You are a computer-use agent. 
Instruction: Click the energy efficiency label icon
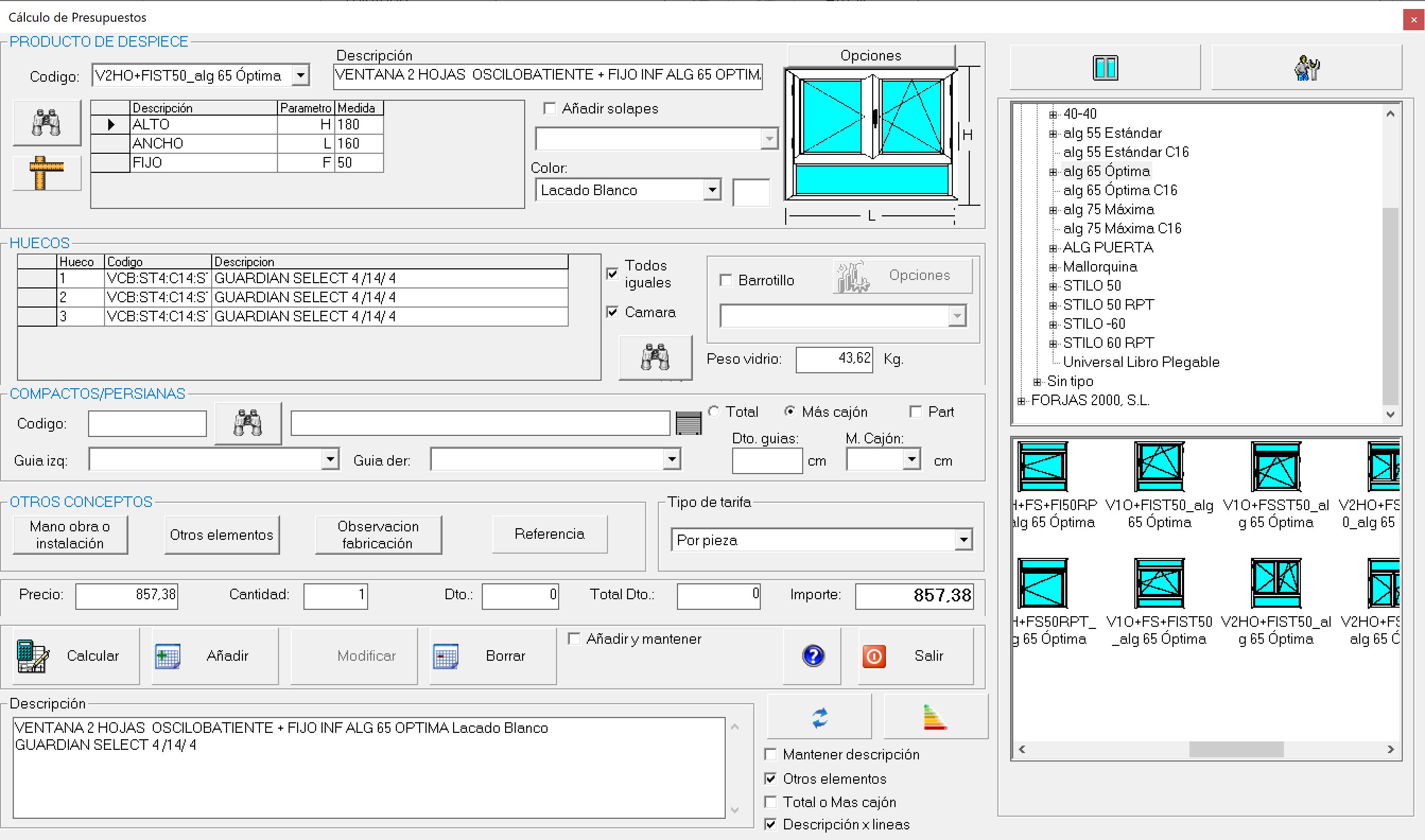[x=935, y=717]
